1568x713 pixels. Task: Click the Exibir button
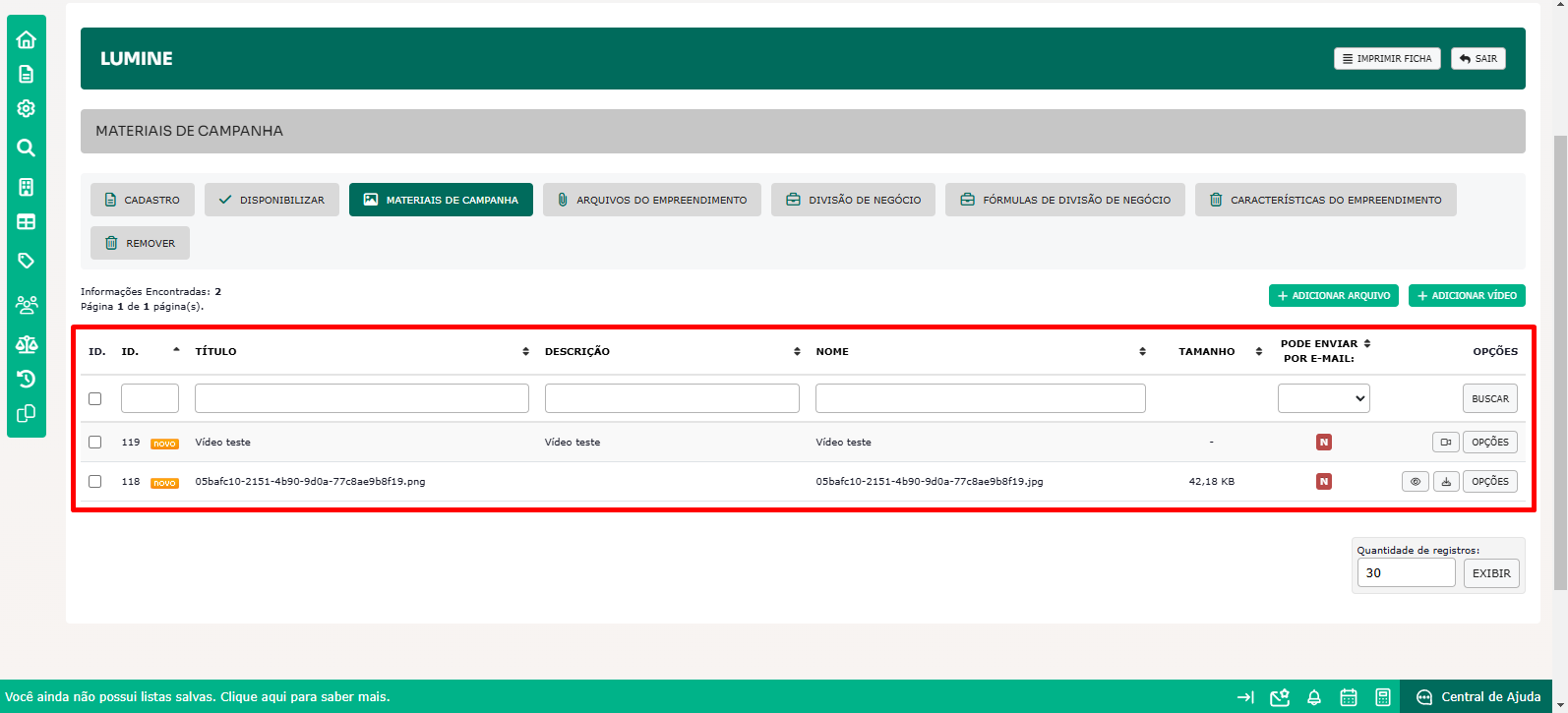coord(1491,573)
